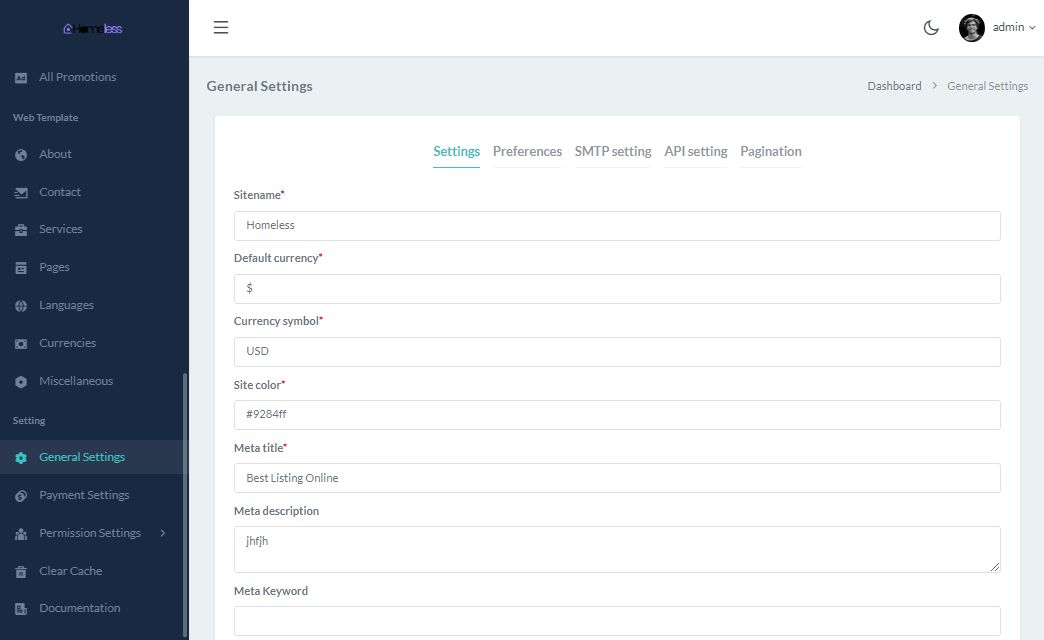The width and height of the screenshot is (1044, 640).
Task: Click the Setting section label
Action: tap(29, 421)
